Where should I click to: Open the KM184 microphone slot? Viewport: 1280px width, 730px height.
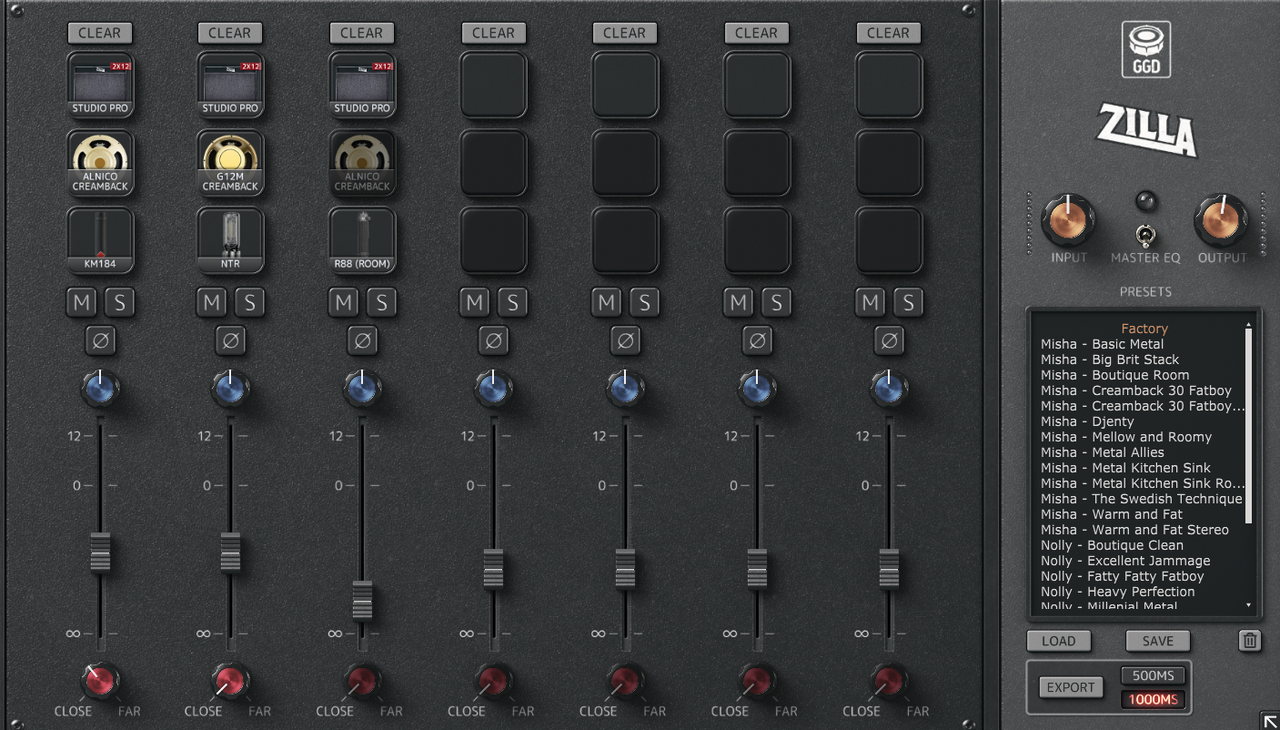tap(100, 241)
